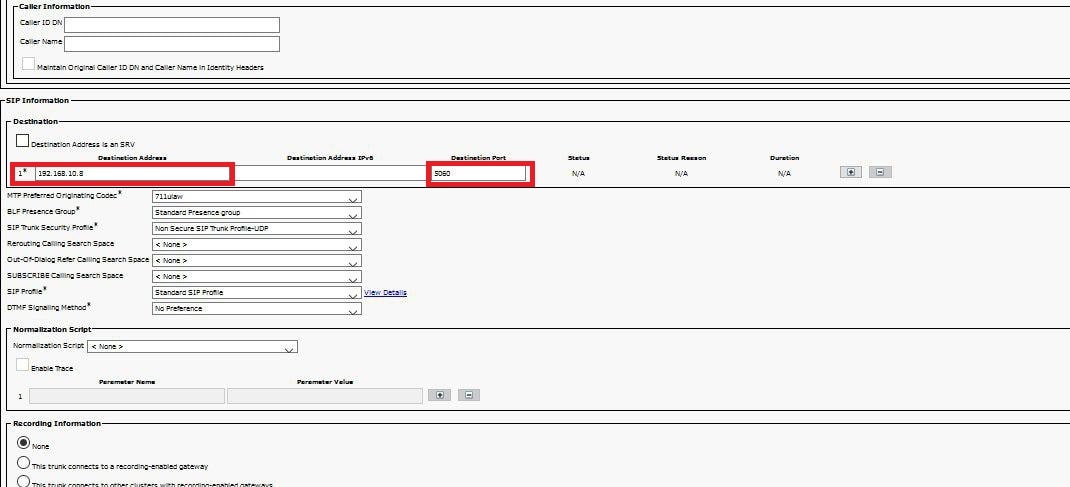Image resolution: width=1070 pixels, height=487 pixels.
Task: Click the SIP Information section title
Action: click(37, 100)
